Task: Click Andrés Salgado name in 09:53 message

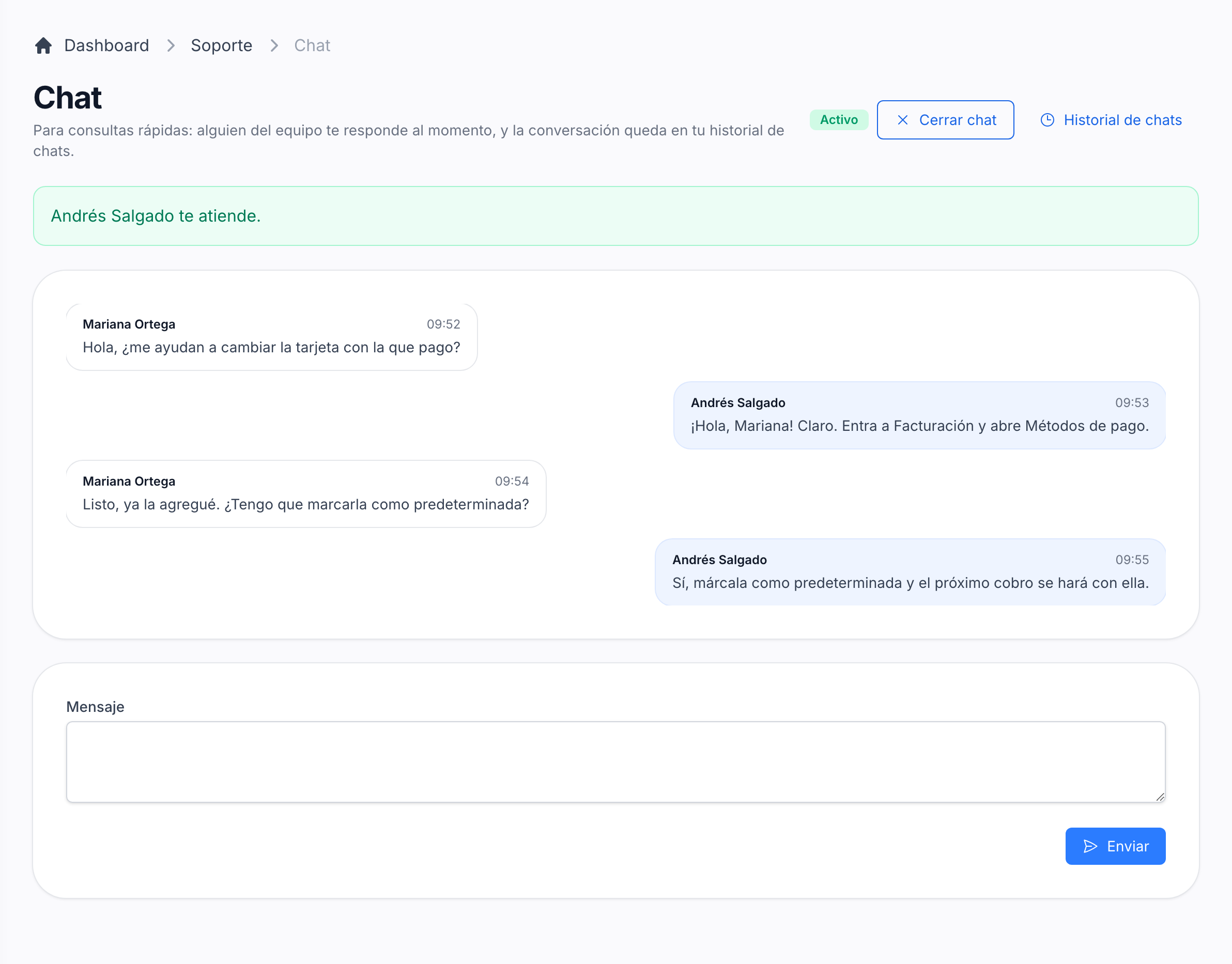Action: pos(737,402)
